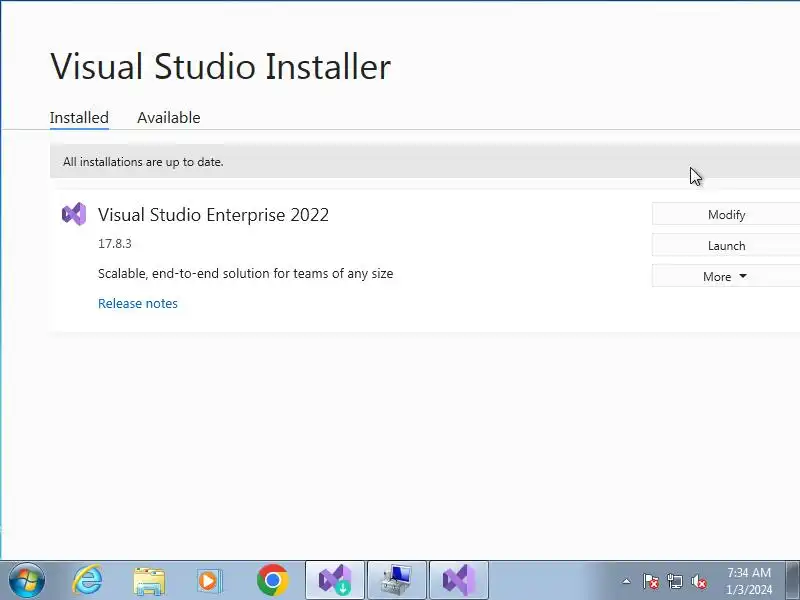Show hidden system tray icons arrow

[x=627, y=581]
